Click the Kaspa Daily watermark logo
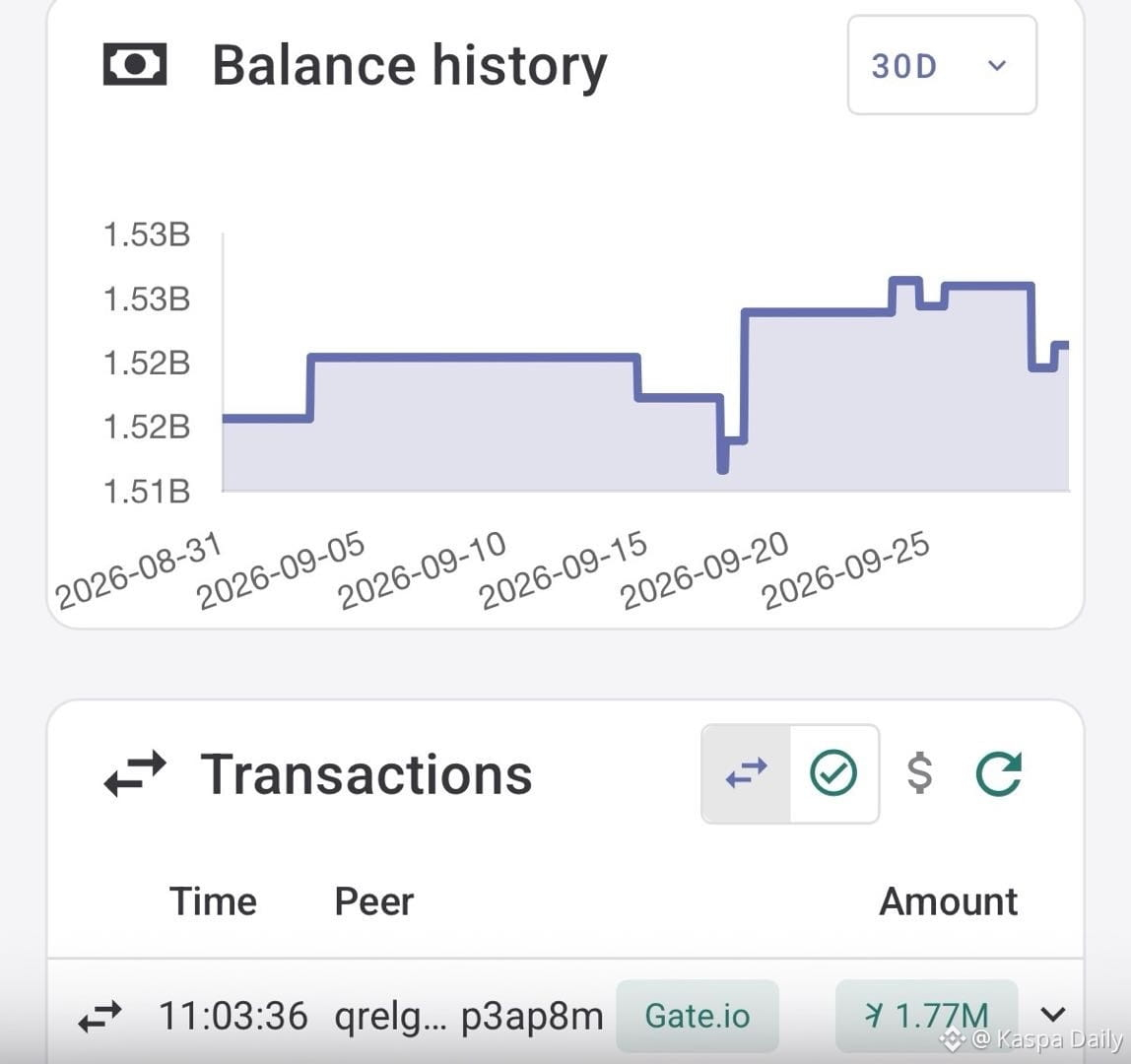The image size is (1131, 1064). coord(952,1039)
